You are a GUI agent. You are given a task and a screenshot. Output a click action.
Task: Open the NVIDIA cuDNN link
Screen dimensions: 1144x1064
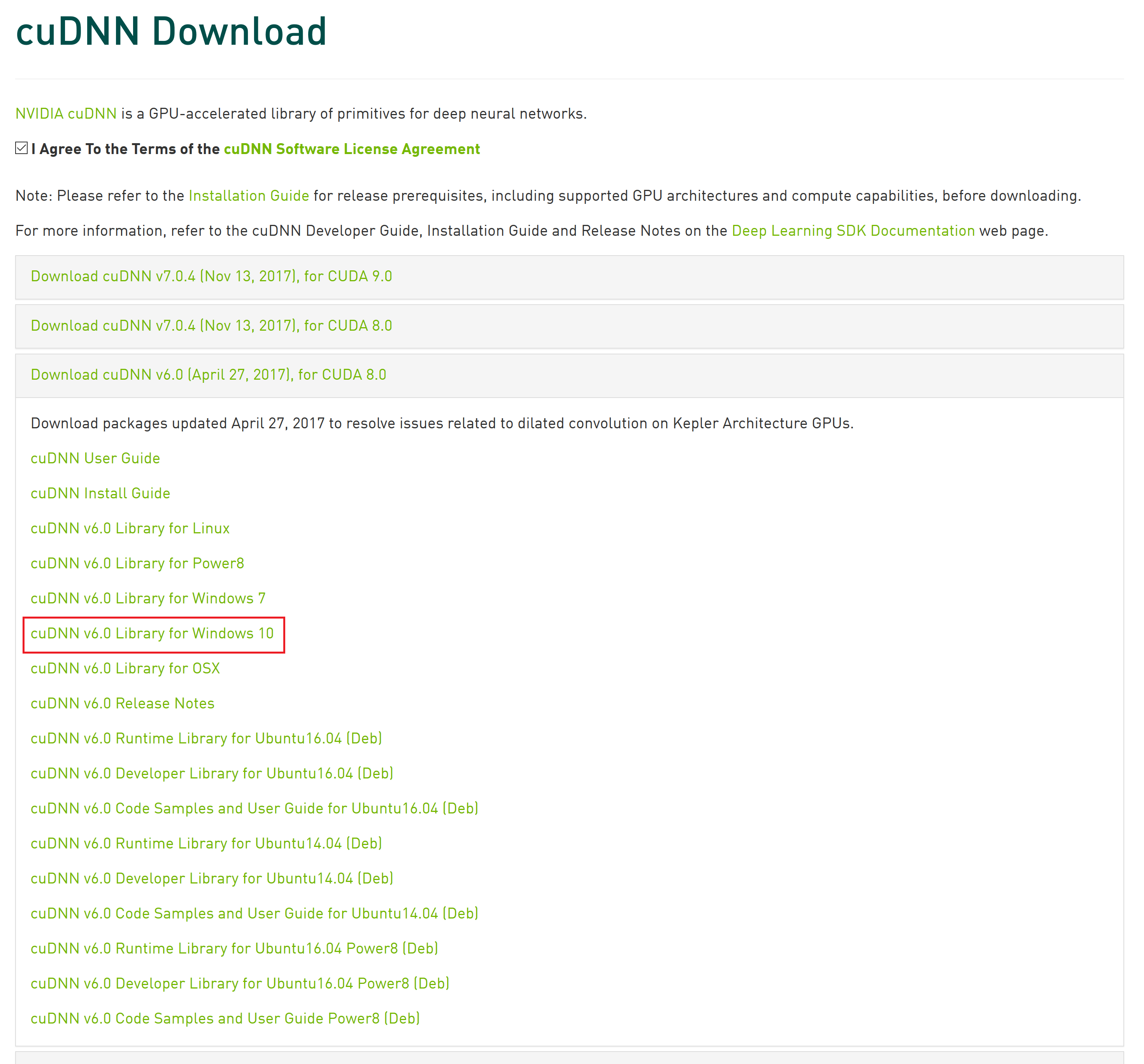(x=66, y=114)
